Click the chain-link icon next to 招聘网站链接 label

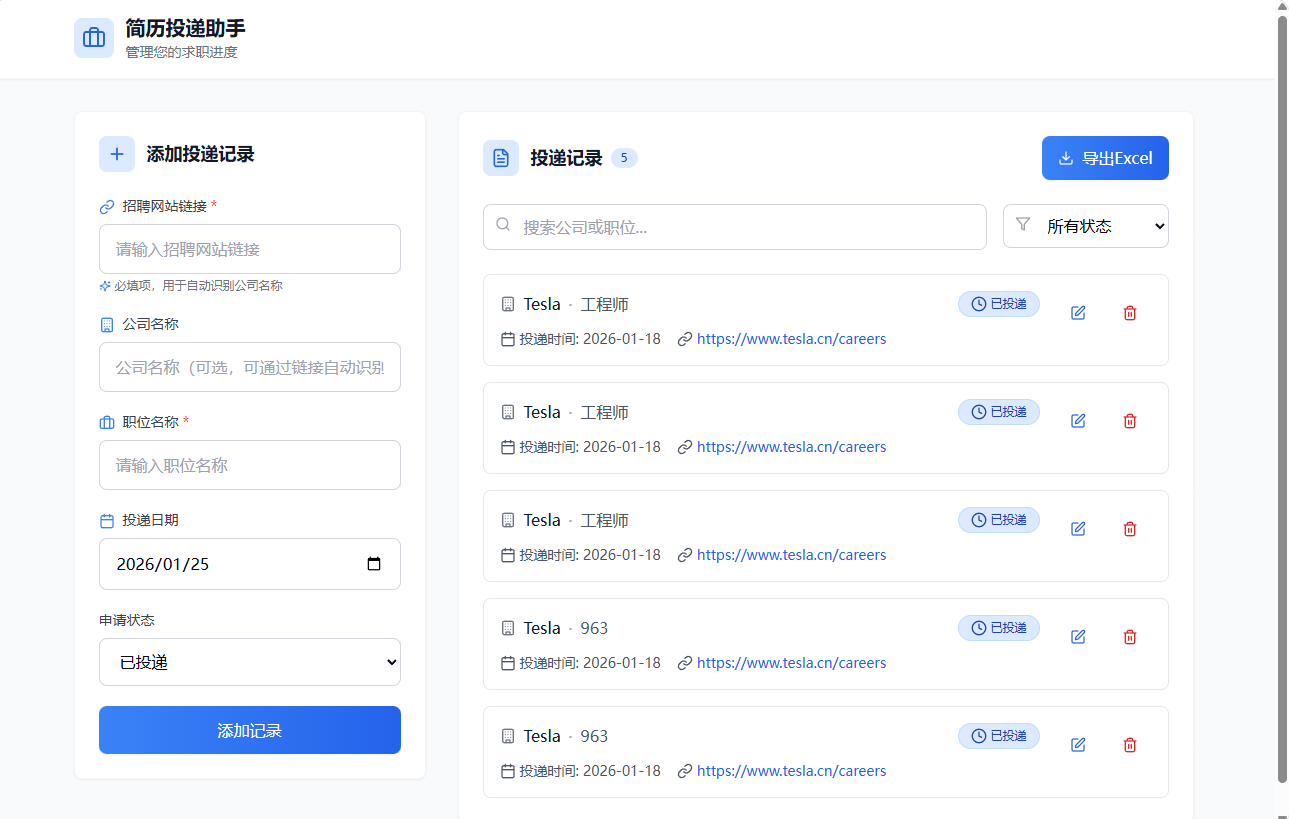pos(107,207)
